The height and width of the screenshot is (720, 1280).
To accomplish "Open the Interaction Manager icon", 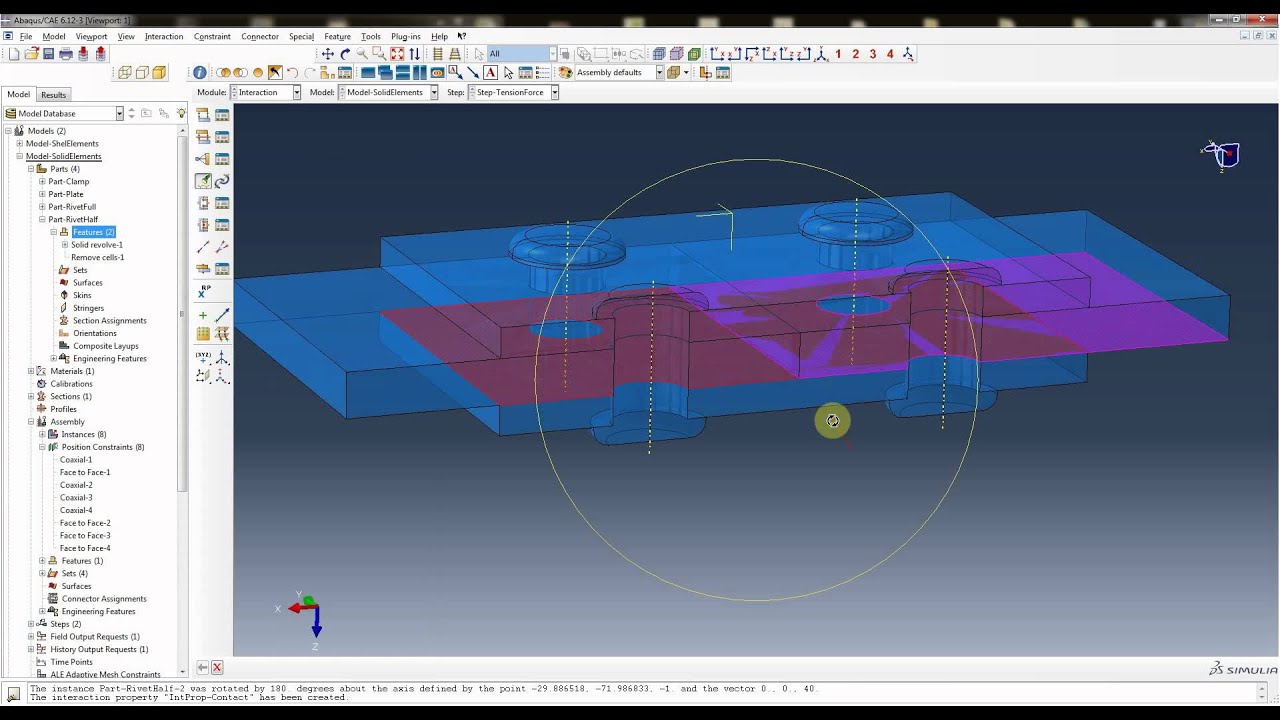I will 222,115.
